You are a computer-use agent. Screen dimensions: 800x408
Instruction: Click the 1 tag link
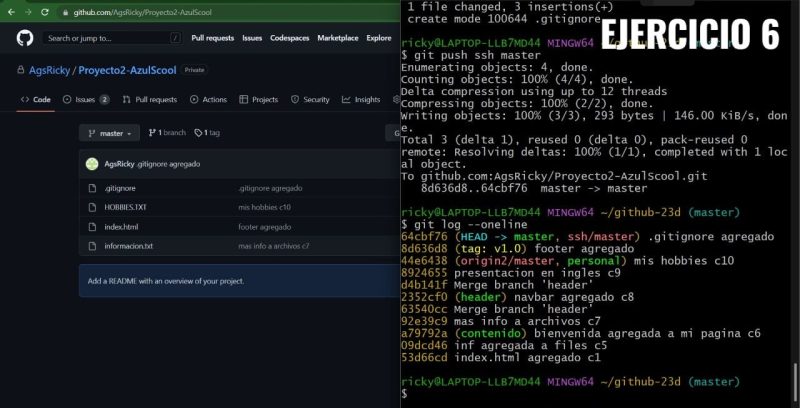pos(207,133)
